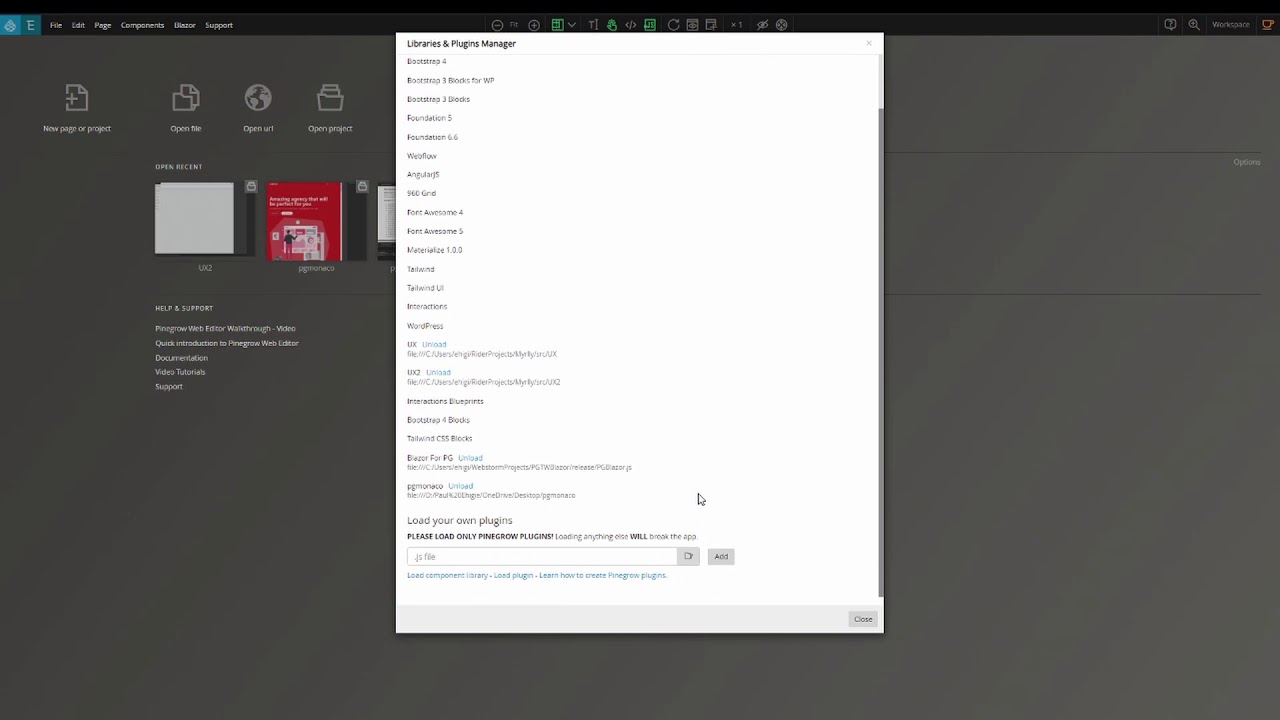This screenshot has width=1280, height=720.
Task: Click the dialog X close icon
Action: 869,43
